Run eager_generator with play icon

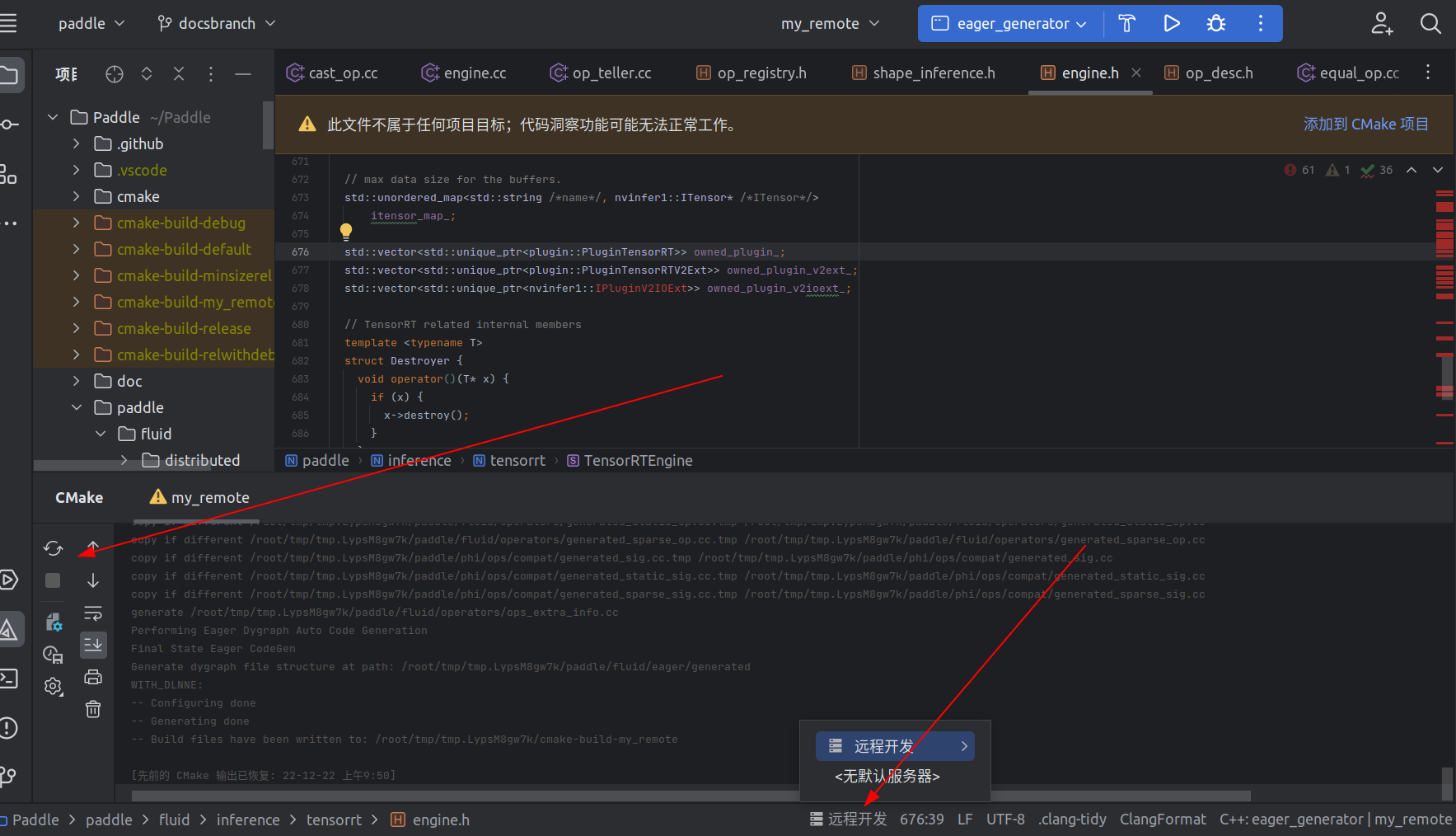pyautogui.click(x=1171, y=23)
